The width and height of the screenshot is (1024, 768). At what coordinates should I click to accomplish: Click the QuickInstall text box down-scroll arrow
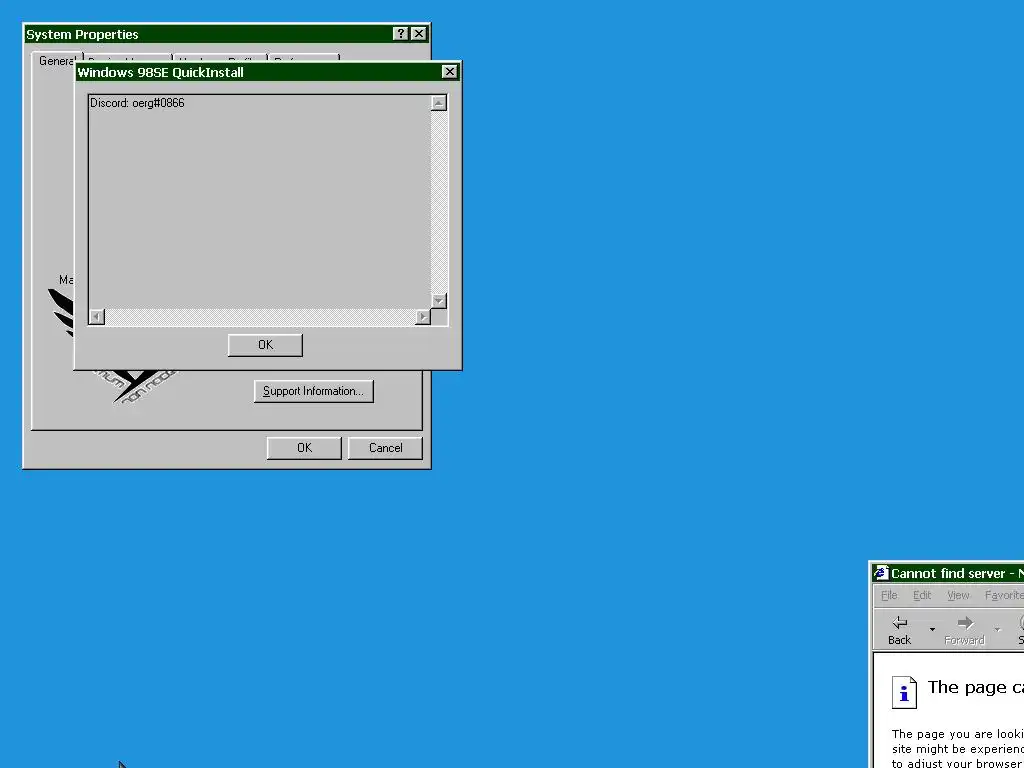coord(439,300)
